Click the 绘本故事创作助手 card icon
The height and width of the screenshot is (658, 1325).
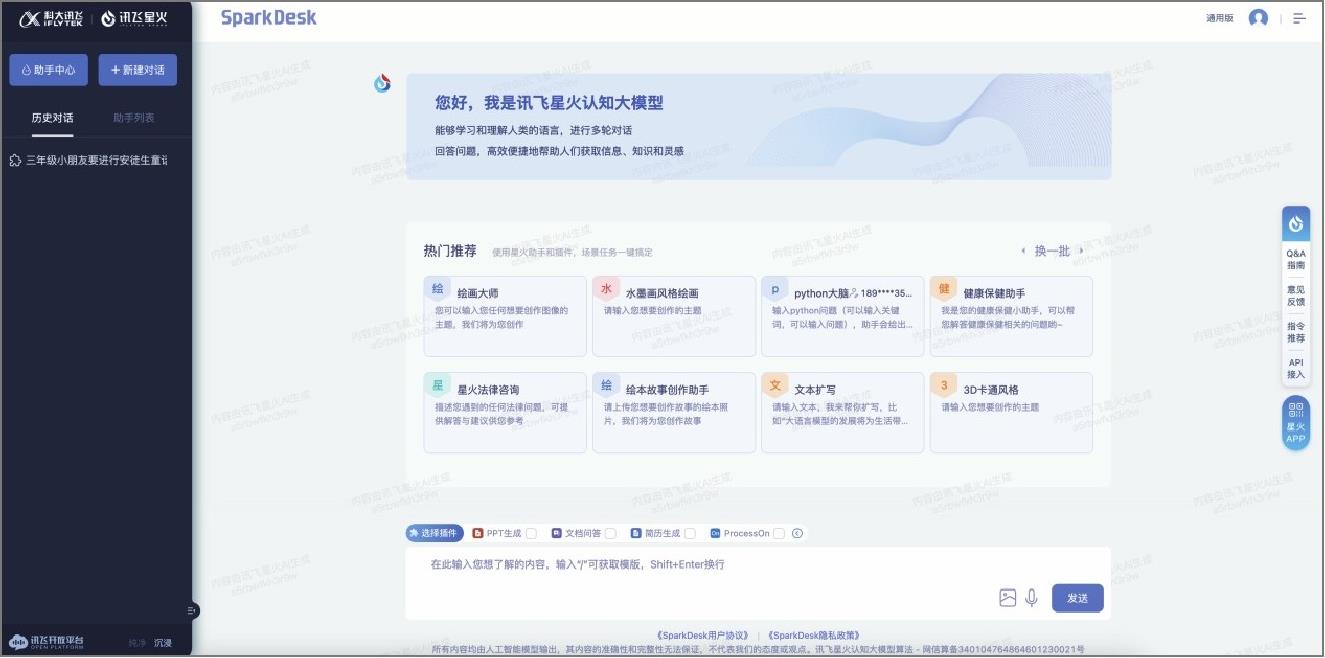coord(605,384)
